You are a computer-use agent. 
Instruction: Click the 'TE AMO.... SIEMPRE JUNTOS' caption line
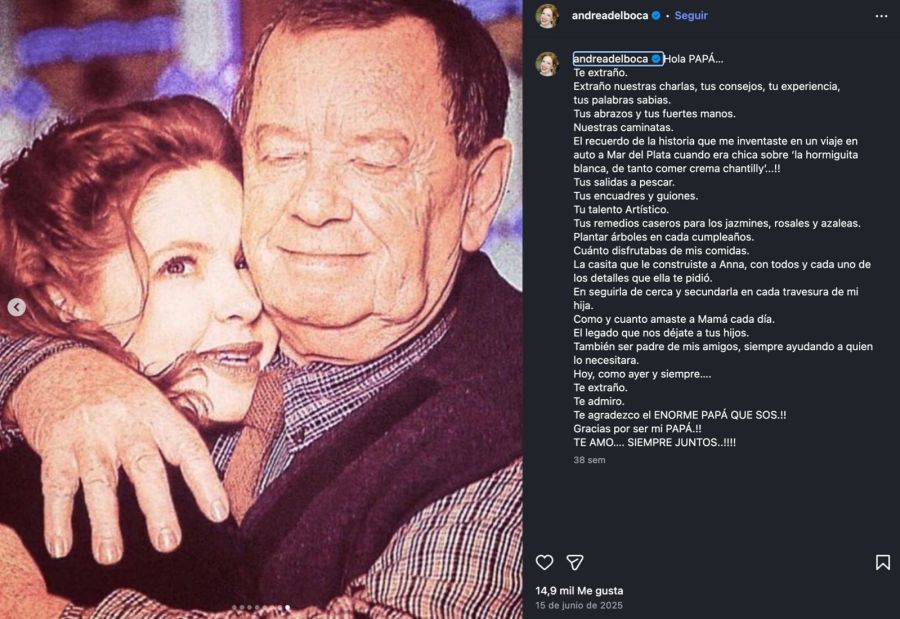654,441
